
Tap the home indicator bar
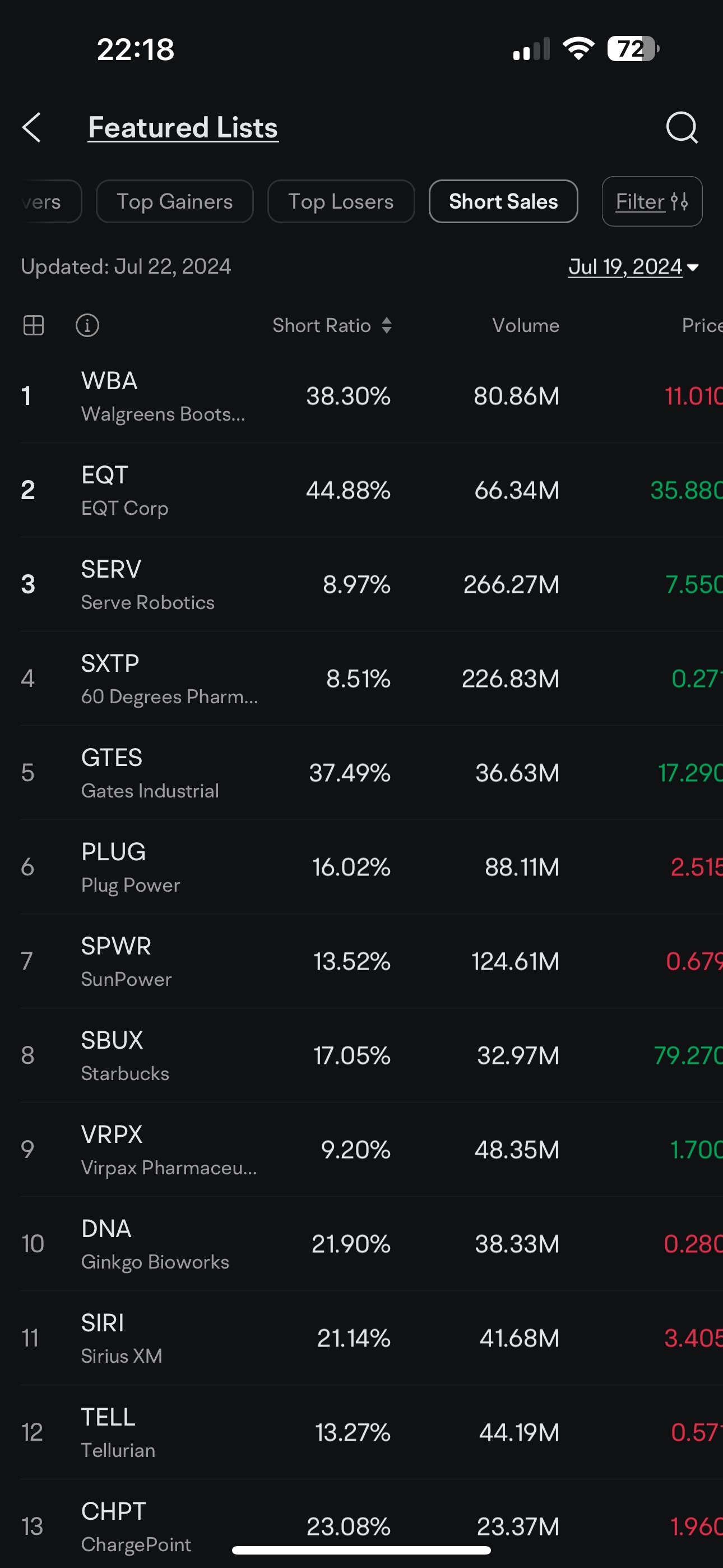(x=361, y=1551)
